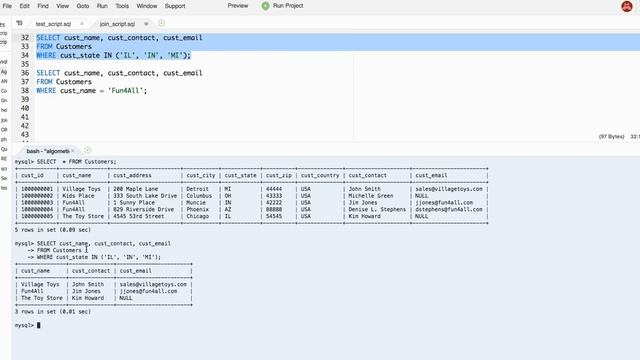Open the red user avatar icon

[627, 6]
